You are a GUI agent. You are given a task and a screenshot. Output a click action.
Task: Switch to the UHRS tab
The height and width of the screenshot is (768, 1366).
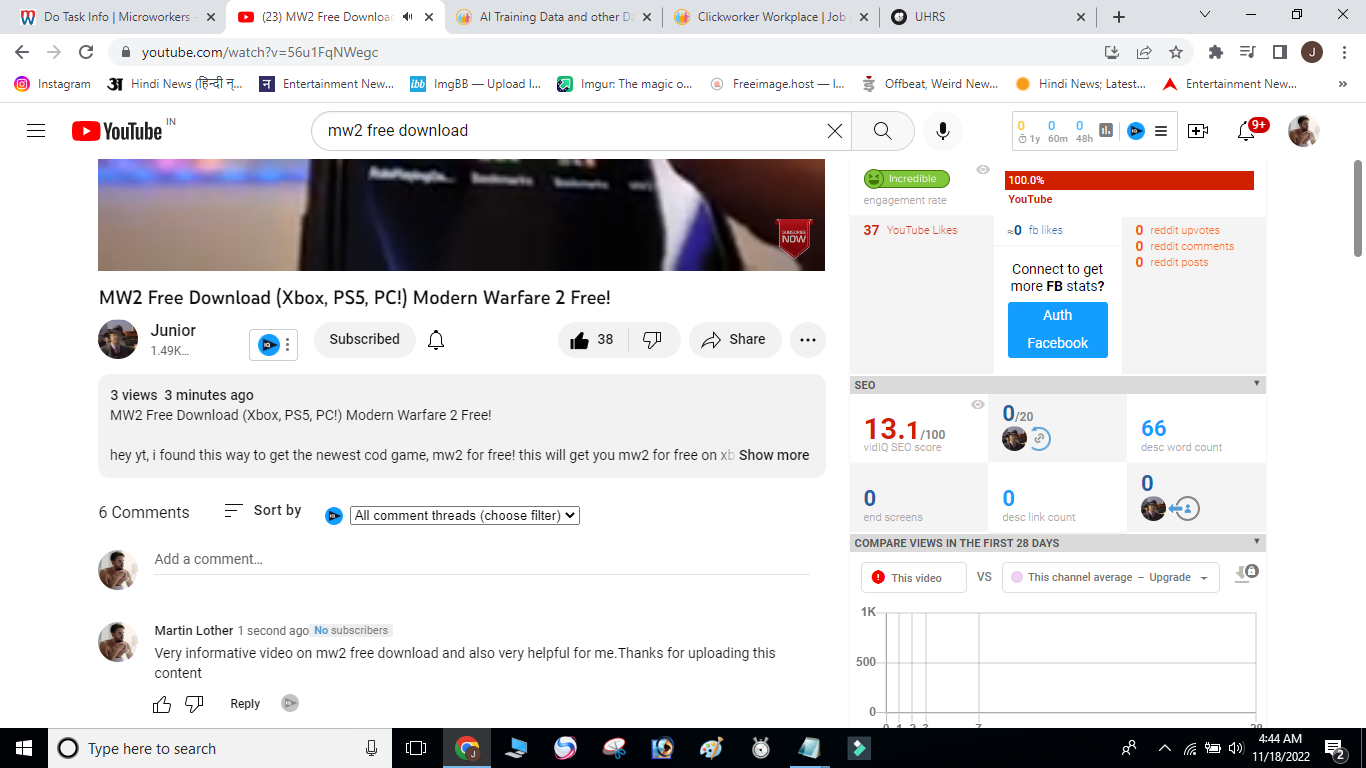pos(987,17)
